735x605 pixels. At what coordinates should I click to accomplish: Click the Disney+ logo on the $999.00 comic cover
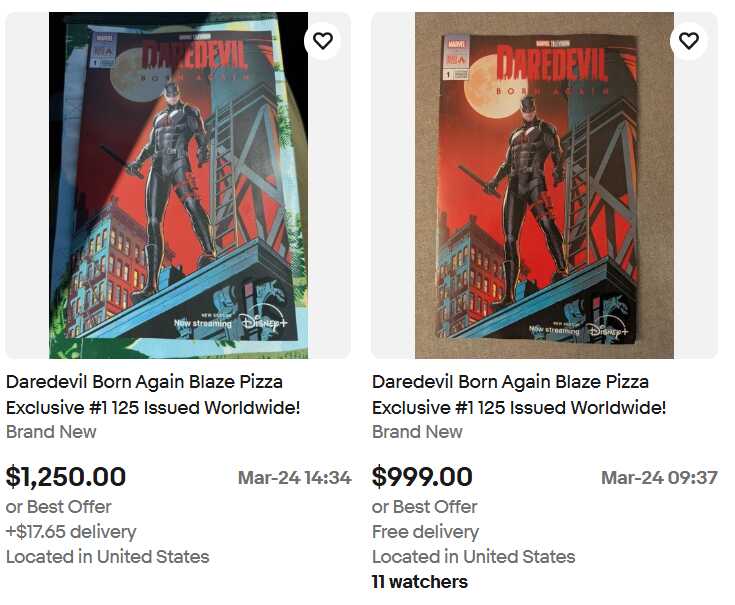click(607, 329)
